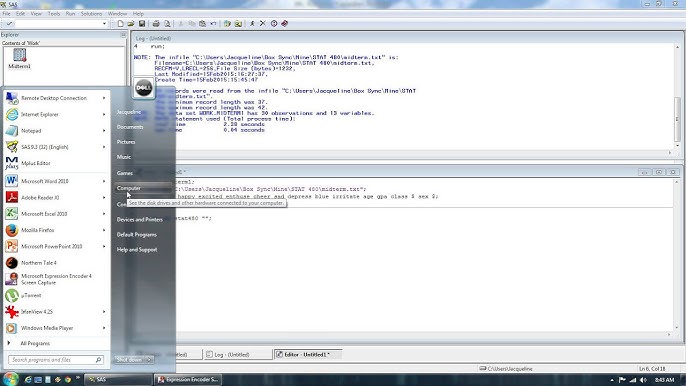686x386 pixels.
Task: Click the Print icon in SAS toolbar
Action: click(x=156, y=24)
